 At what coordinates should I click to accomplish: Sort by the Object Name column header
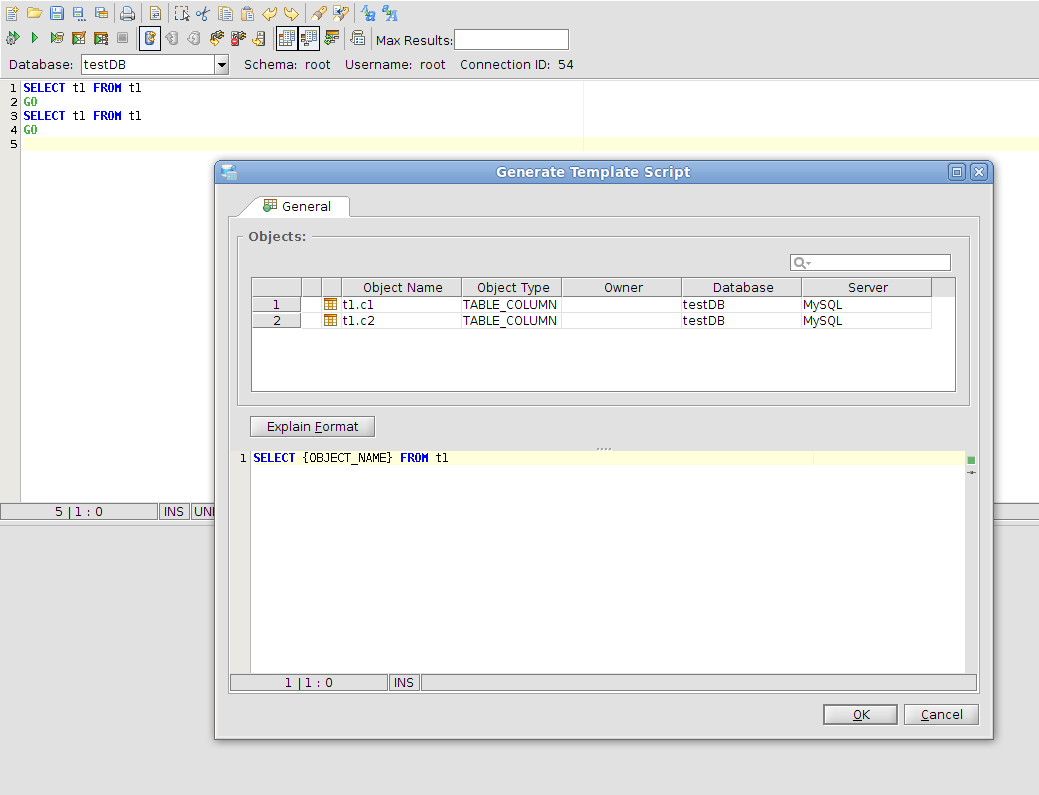pyautogui.click(x=402, y=288)
